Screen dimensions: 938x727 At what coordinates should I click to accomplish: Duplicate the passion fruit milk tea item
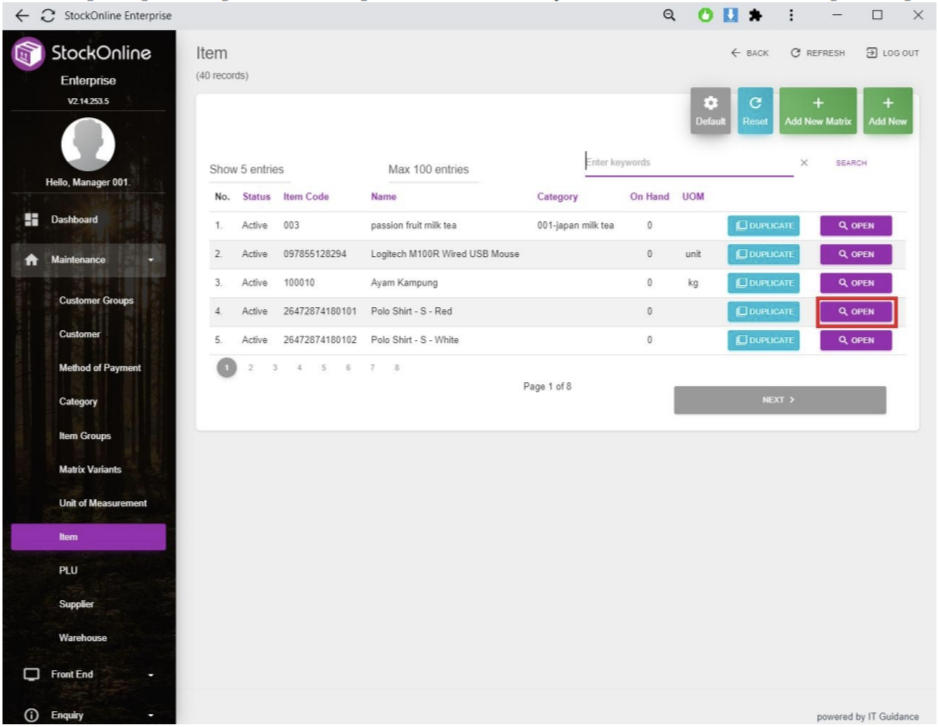[x=763, y=226]
